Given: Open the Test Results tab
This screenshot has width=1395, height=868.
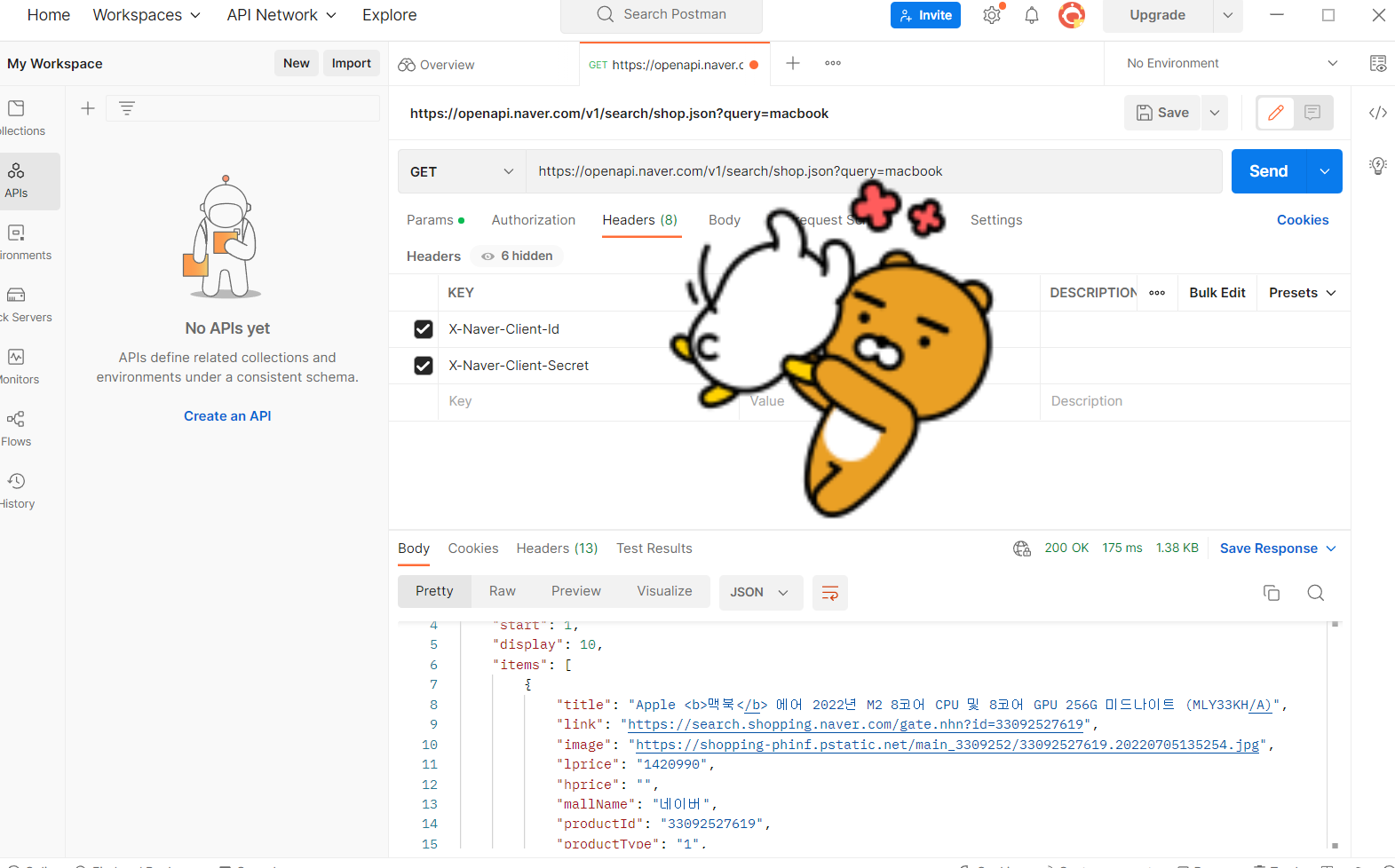Looking at the screenshot, I should tap(654, 548).
